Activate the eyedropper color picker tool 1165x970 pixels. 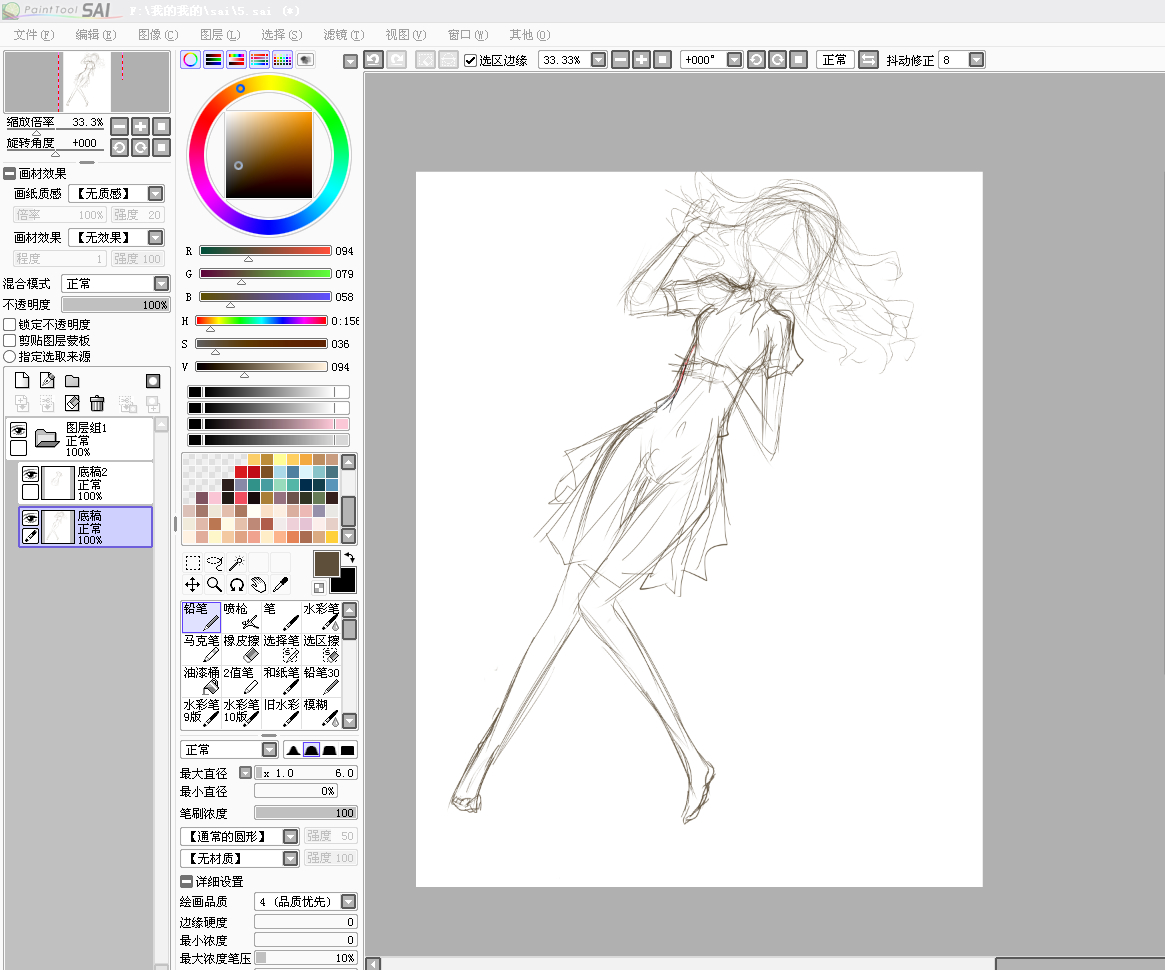(x=281, y=585)
